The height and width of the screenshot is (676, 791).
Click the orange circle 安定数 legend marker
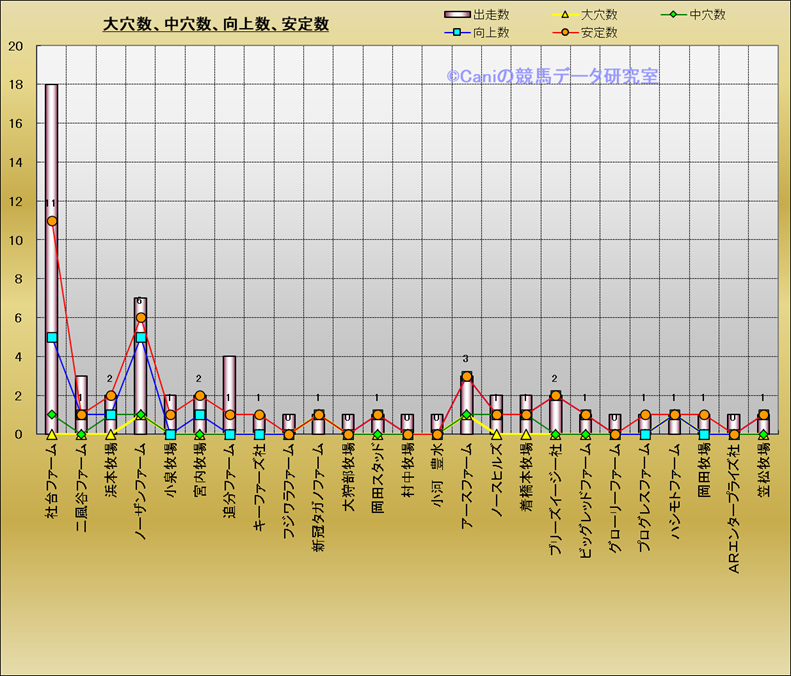tap(564, 33)
